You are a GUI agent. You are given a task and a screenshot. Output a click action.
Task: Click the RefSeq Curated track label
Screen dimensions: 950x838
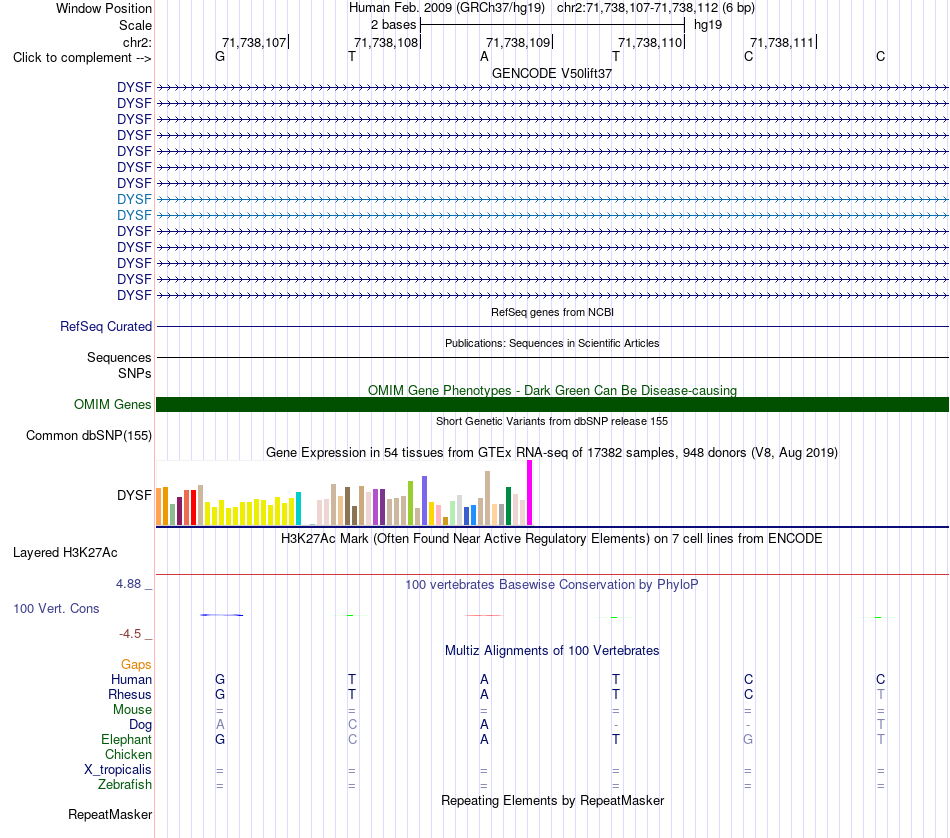pos(106,327)
